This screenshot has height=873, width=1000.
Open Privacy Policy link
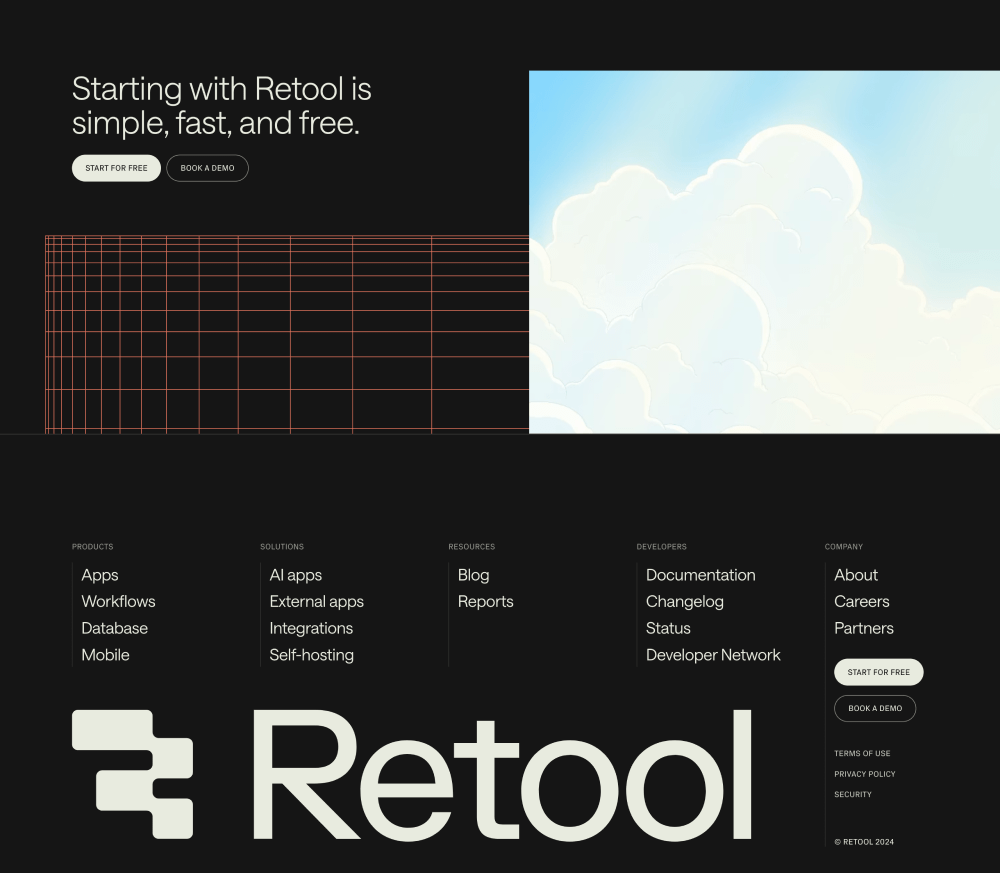click(865, 774)
